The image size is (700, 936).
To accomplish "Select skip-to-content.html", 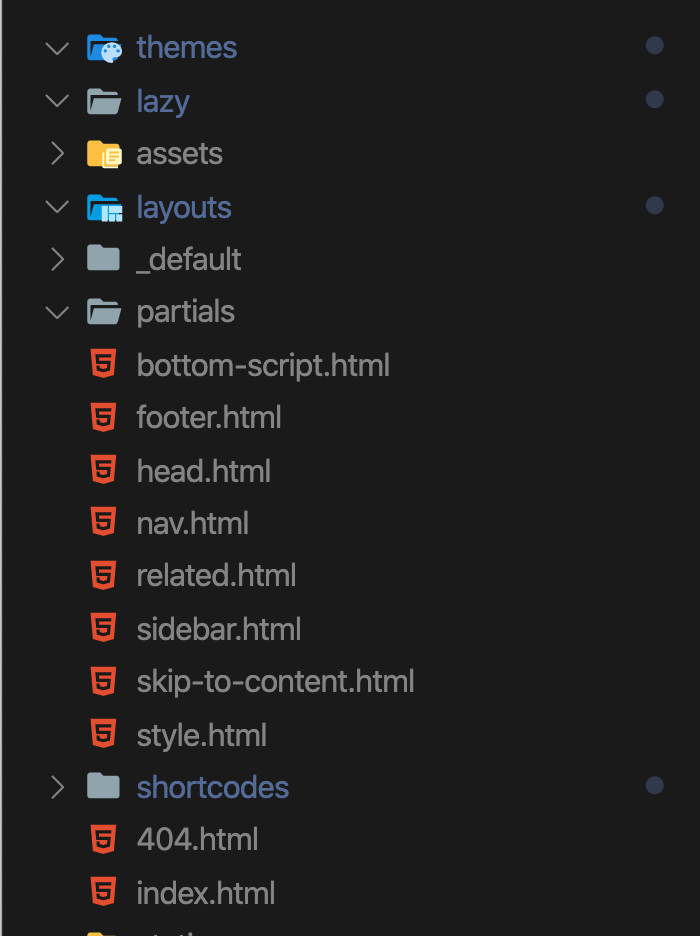I will 275,682.
